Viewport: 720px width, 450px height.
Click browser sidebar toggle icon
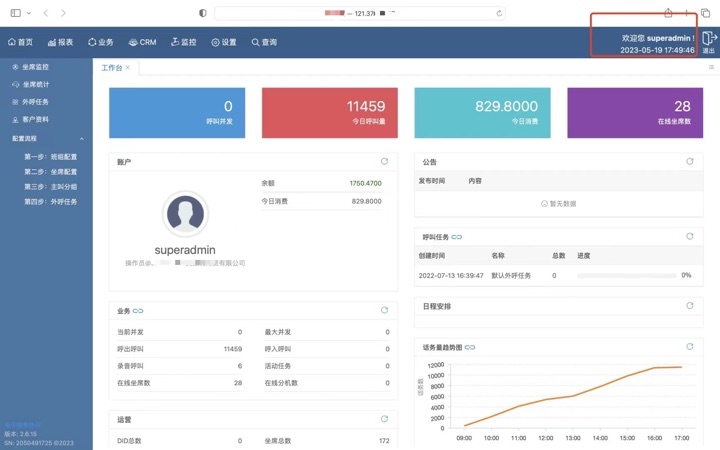click(x=16, y=13)
